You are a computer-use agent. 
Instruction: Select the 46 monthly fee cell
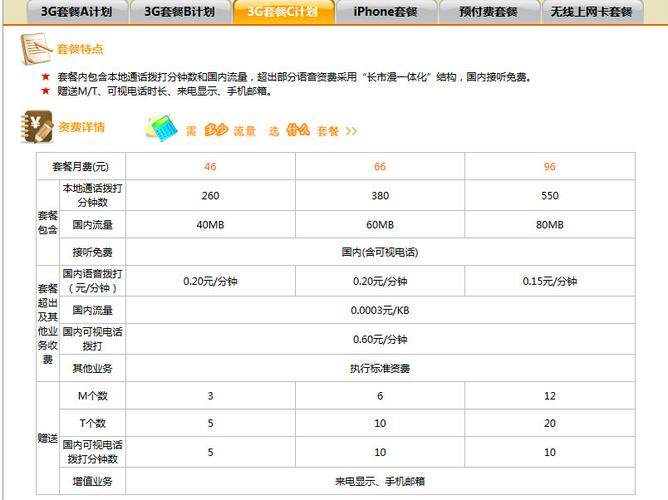click(210, 167)
